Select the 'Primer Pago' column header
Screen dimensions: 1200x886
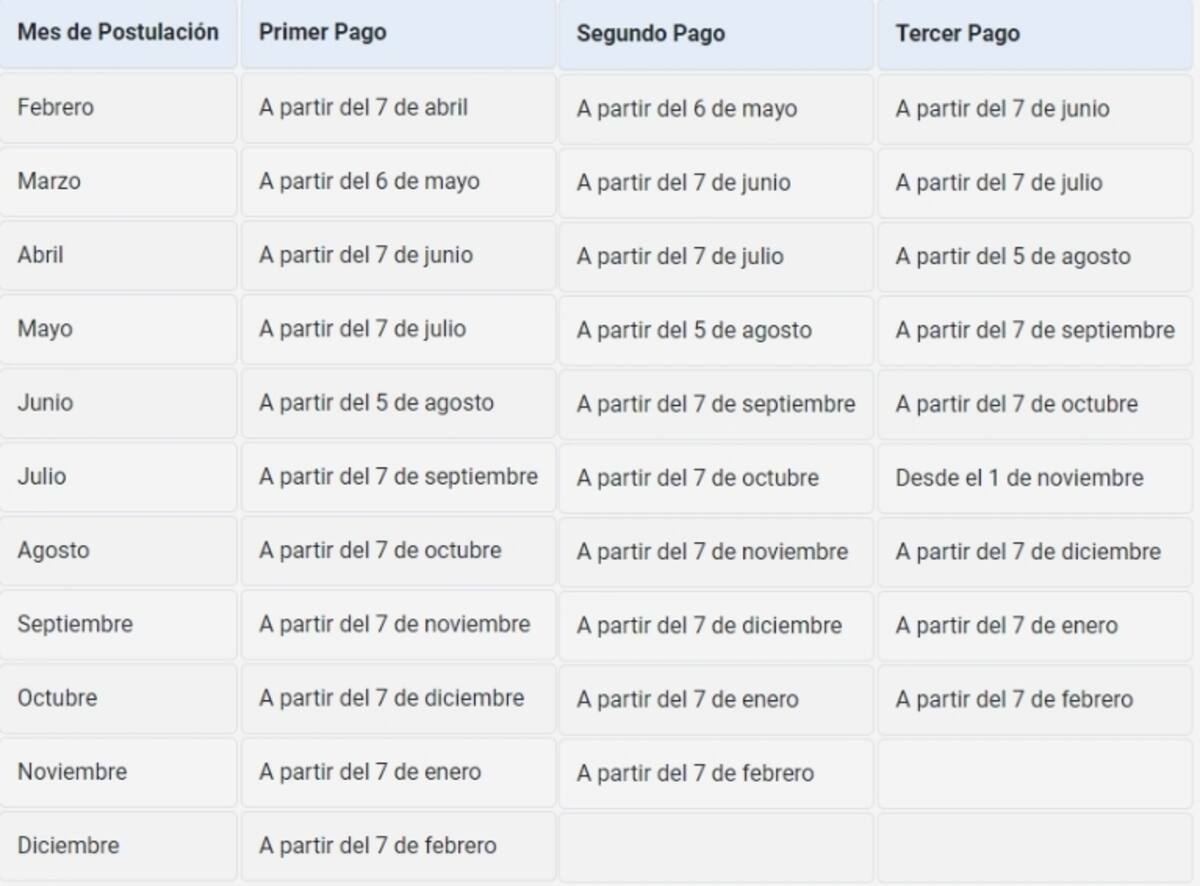[322, 32]
